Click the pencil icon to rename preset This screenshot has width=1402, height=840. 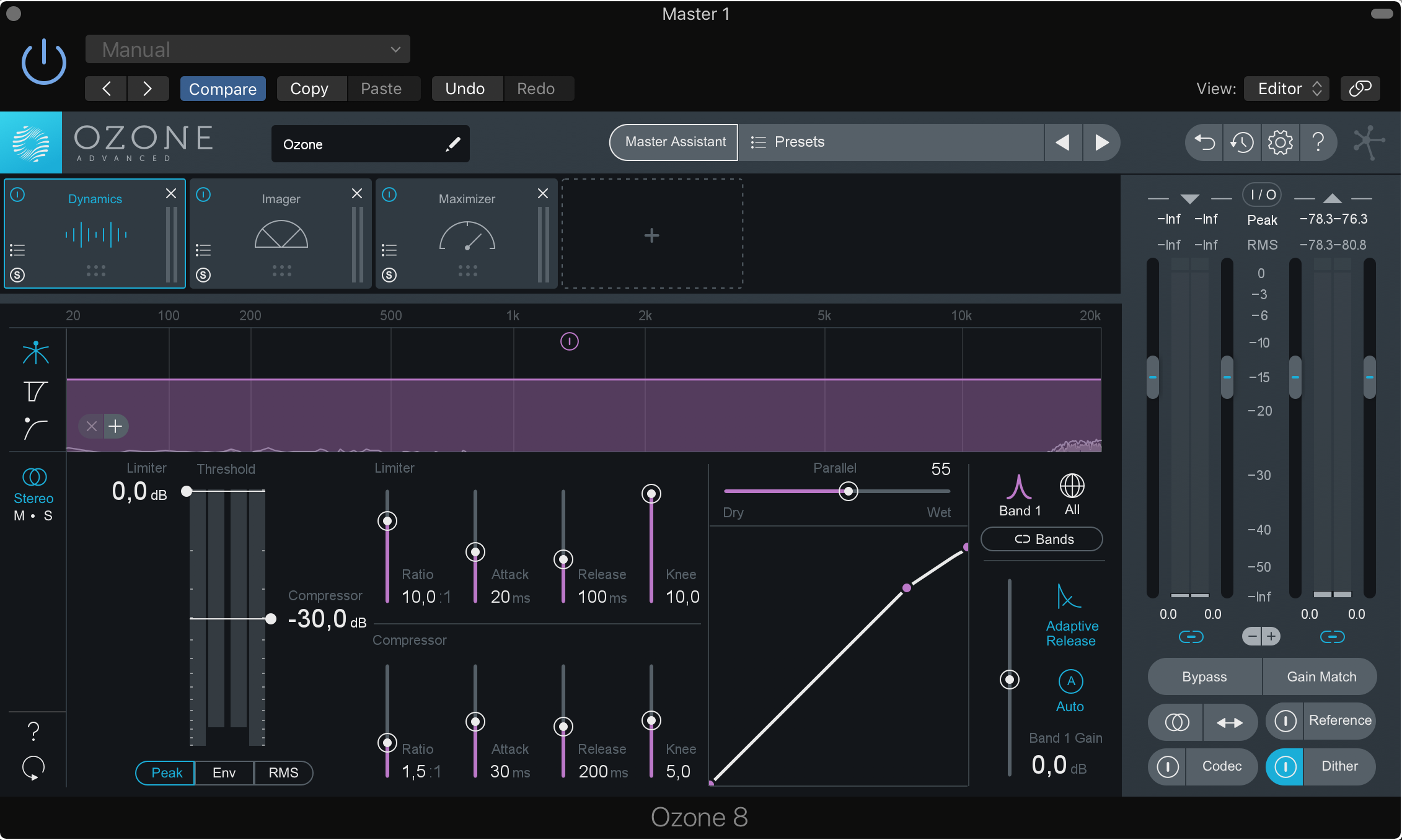click(453, 144)
